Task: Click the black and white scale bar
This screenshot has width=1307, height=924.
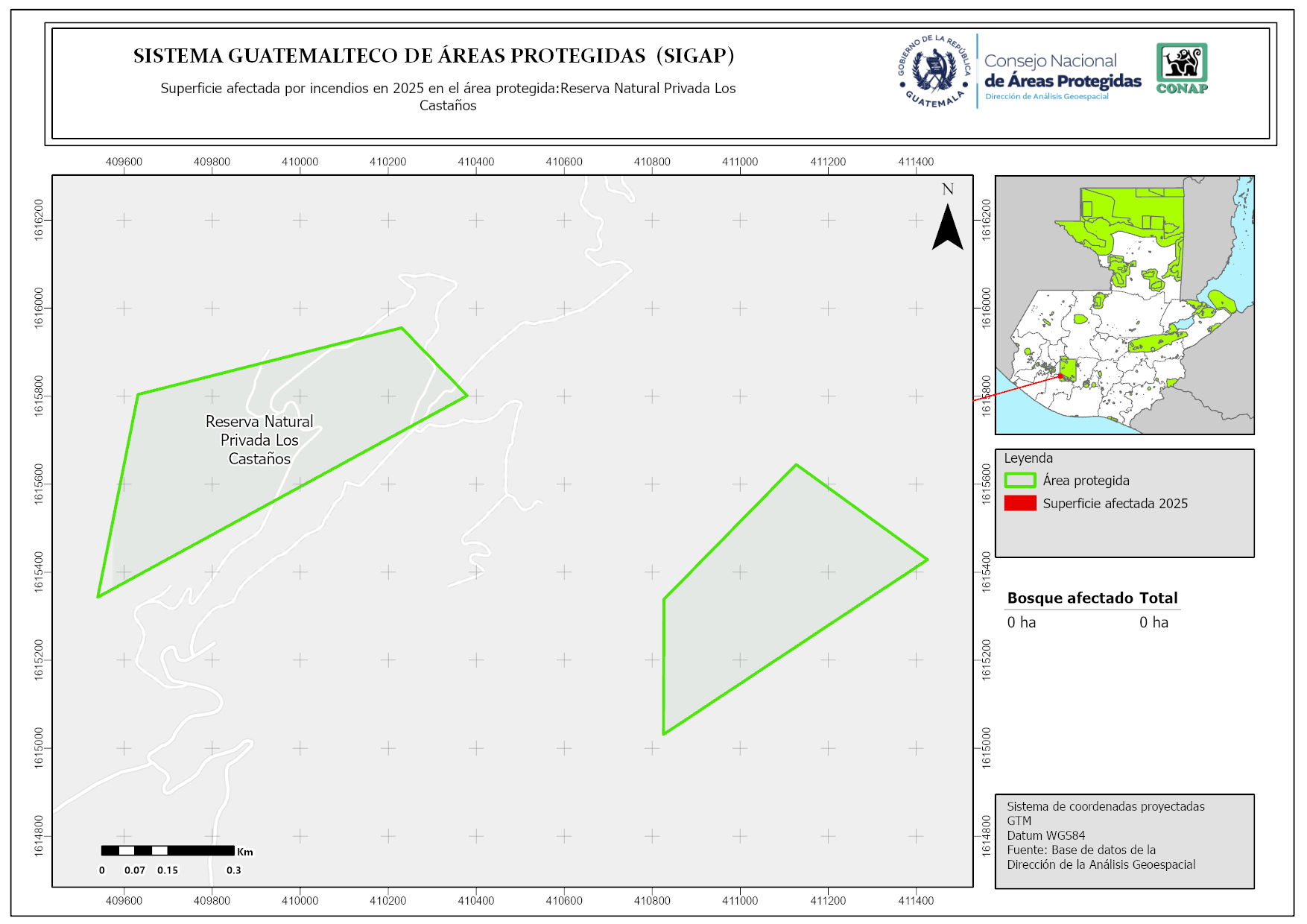Action: pos(168,850)
